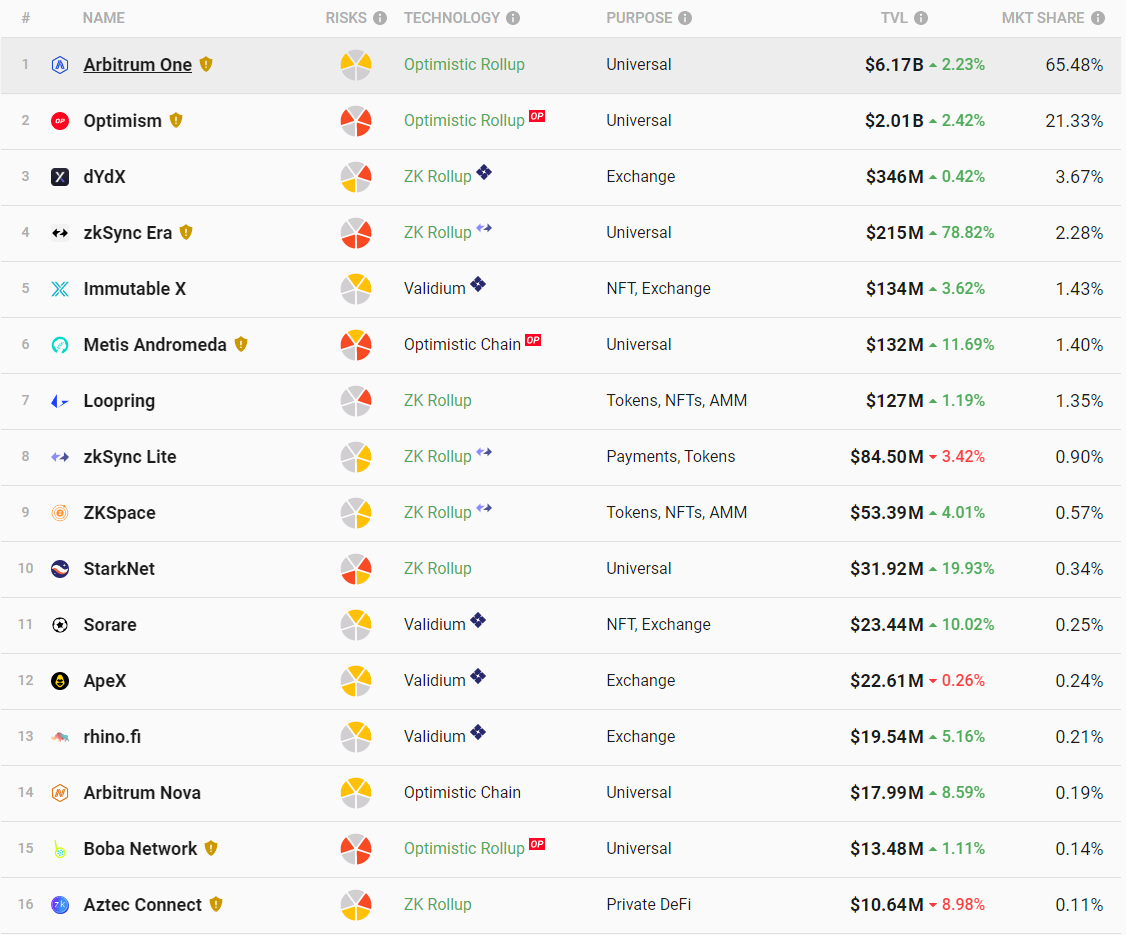Click the red OP badge on Optimism row
This screenshot has height=935, width=1126.
pos(537,116)
